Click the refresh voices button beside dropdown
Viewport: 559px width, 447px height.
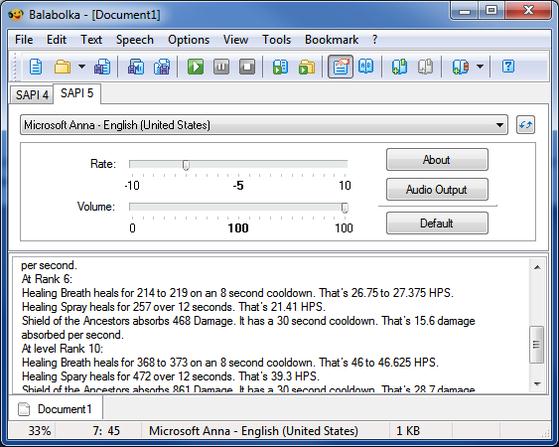tap(525, 125)
